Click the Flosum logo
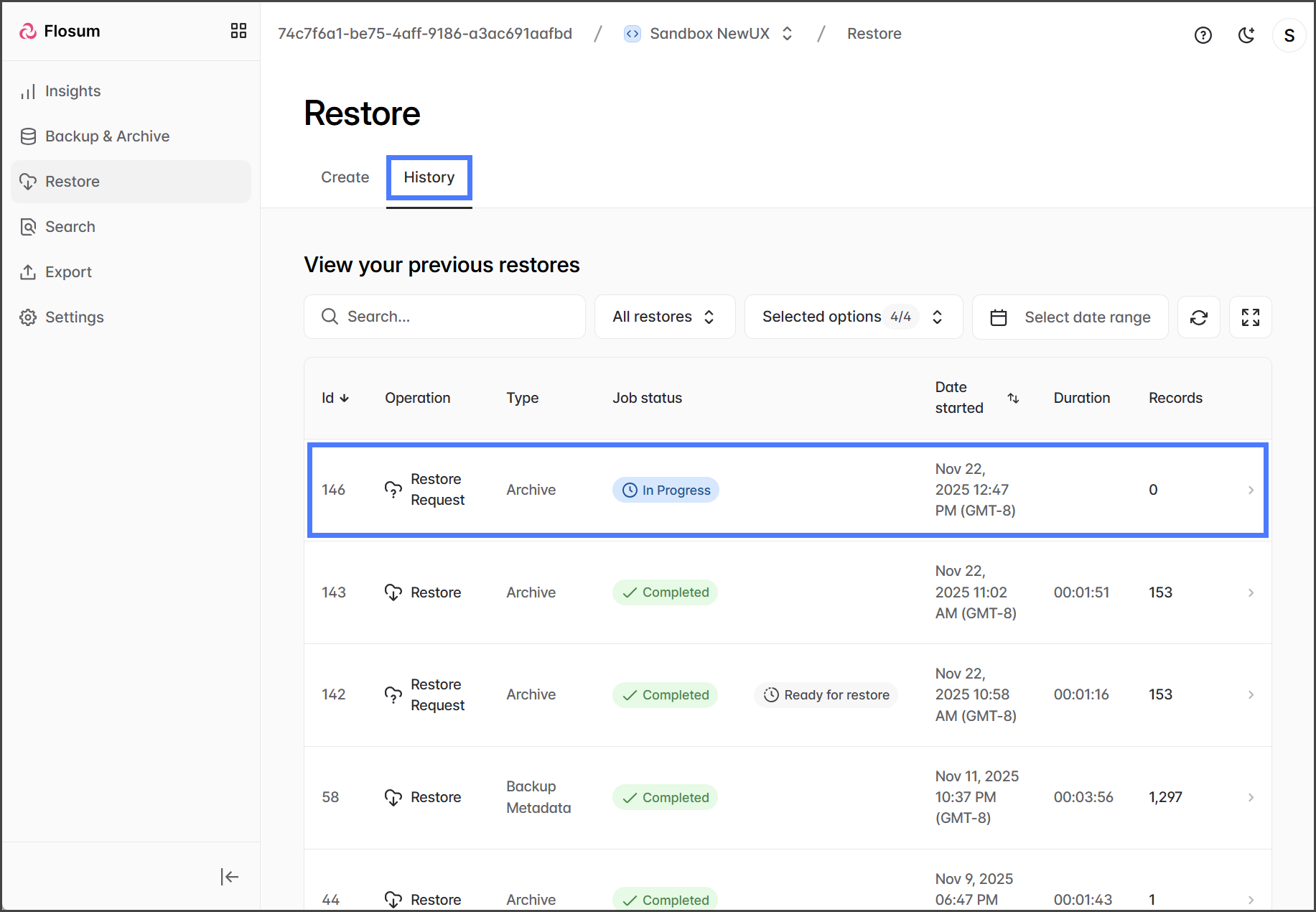Viewport: 1316px width, 912px height. (x=60, y=32)
